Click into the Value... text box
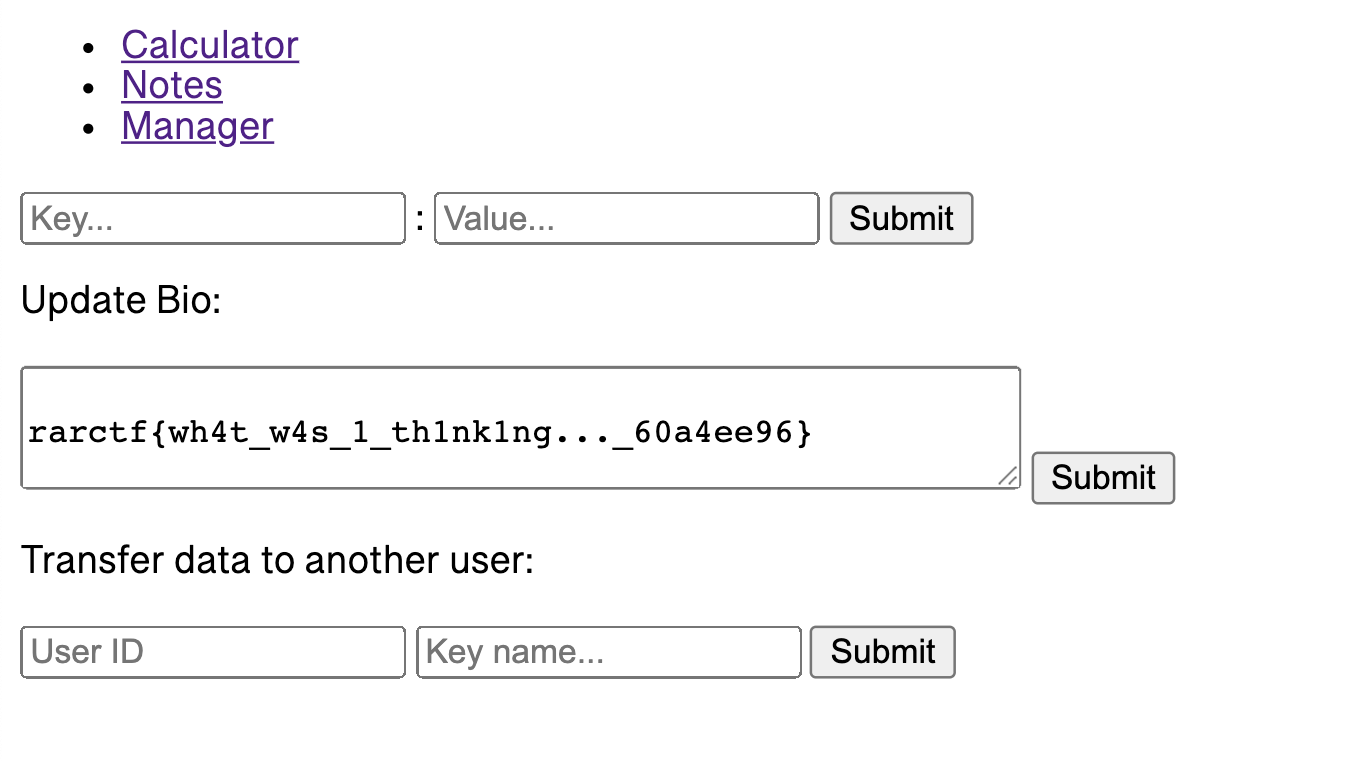The height and width of the screenshot is (762, 1358). [627, 218]
